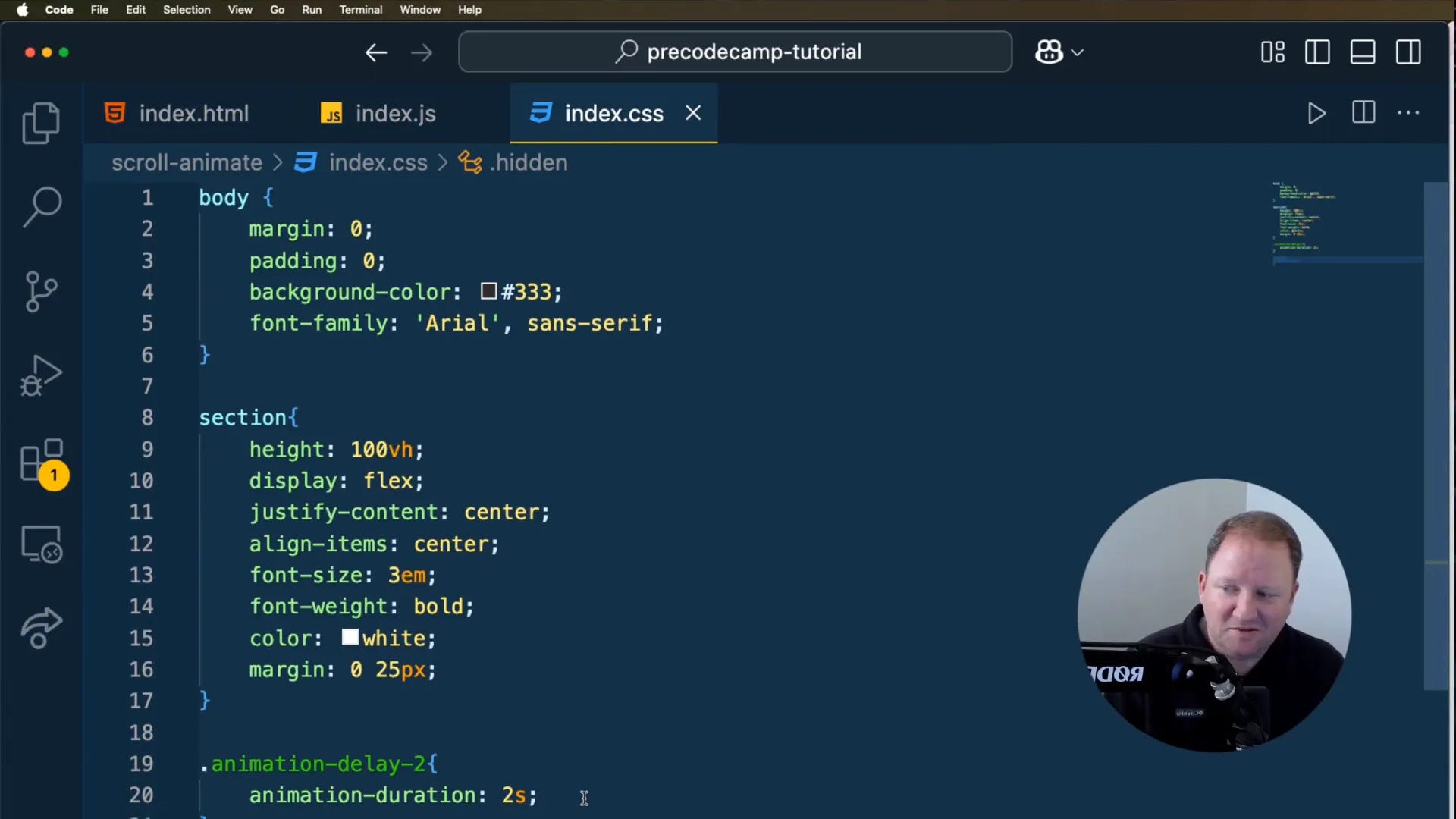Split the editor to the right
This screenshot has width=1456, height=819.
(x=1363, y=113)
